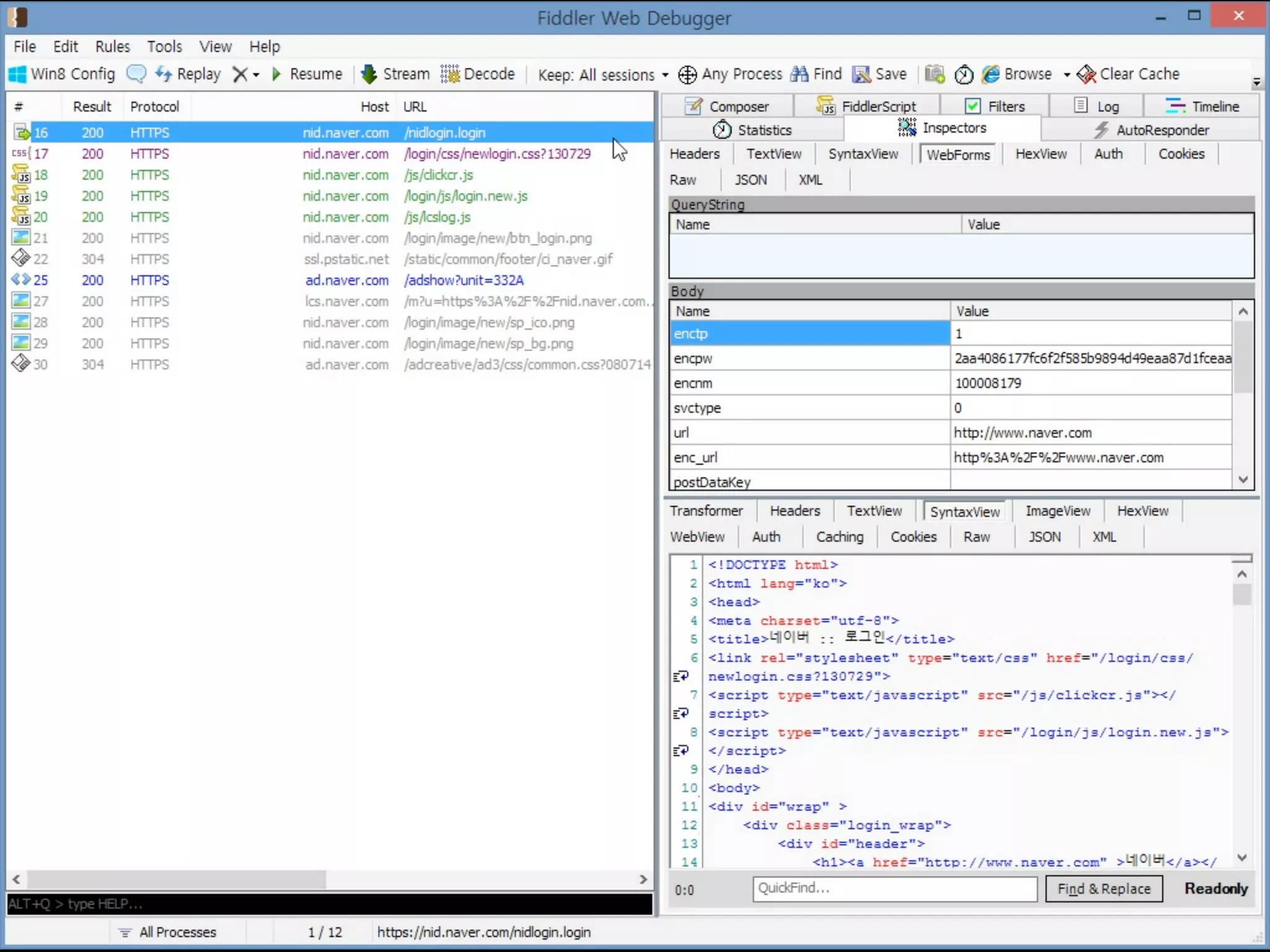Click the QuickFind input field
Image resolution: width=1270 pixels, height=952 pixels.
coord(894,888)
